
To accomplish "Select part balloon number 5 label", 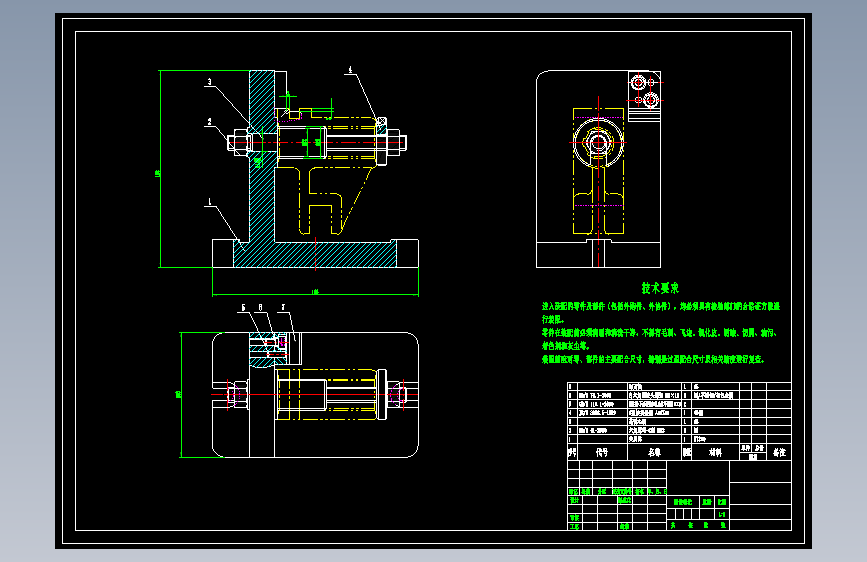I will pos(243,308).
